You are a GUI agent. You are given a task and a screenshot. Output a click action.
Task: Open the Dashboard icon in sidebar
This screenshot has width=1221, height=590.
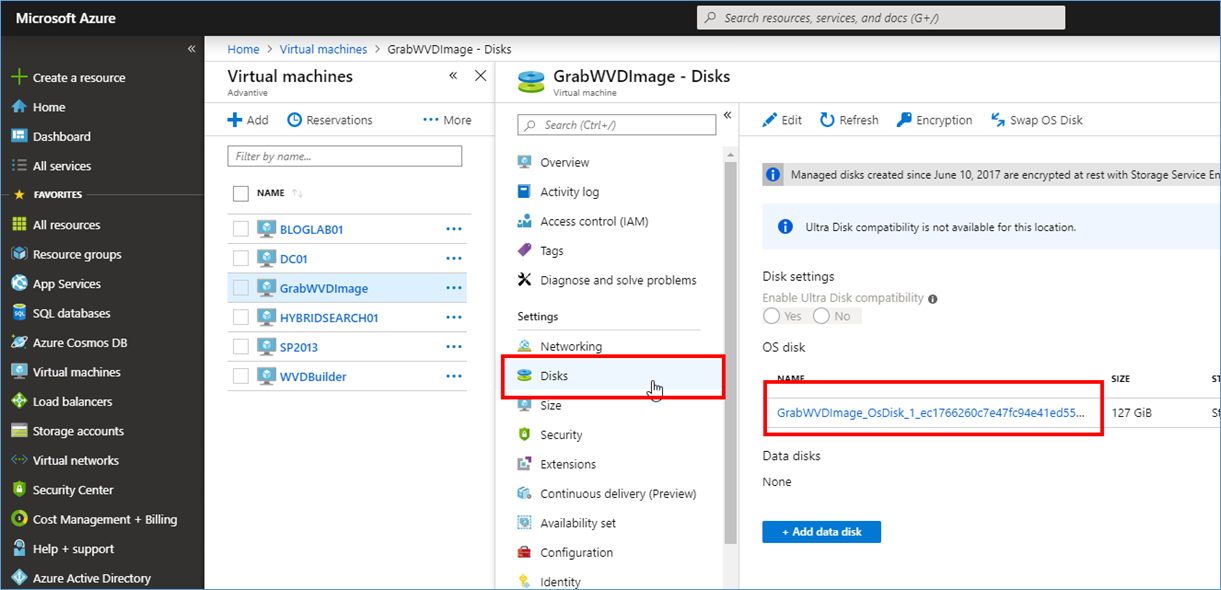pos(18,137)
